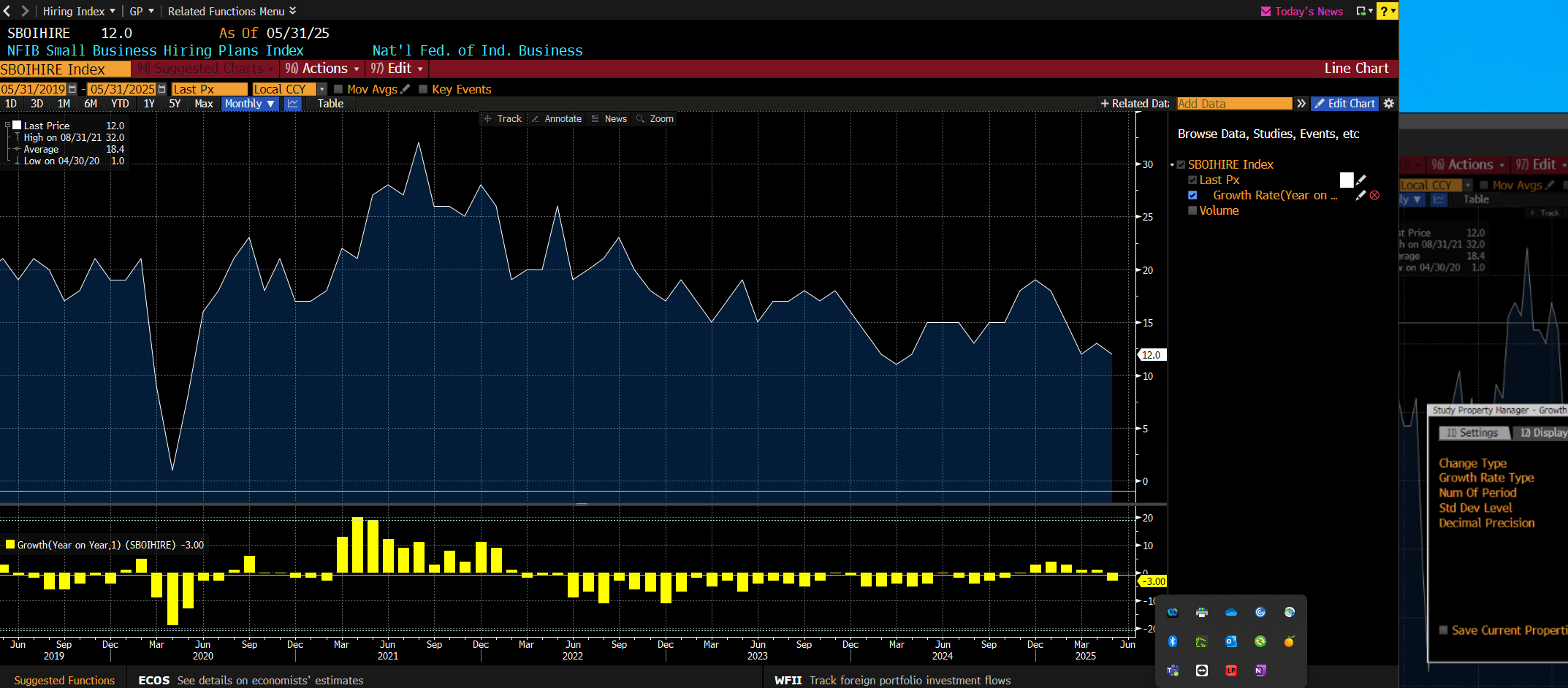Click the red remove icon beside Growth Rate
1568x688 pixels.
click(x=1374, y=196)
